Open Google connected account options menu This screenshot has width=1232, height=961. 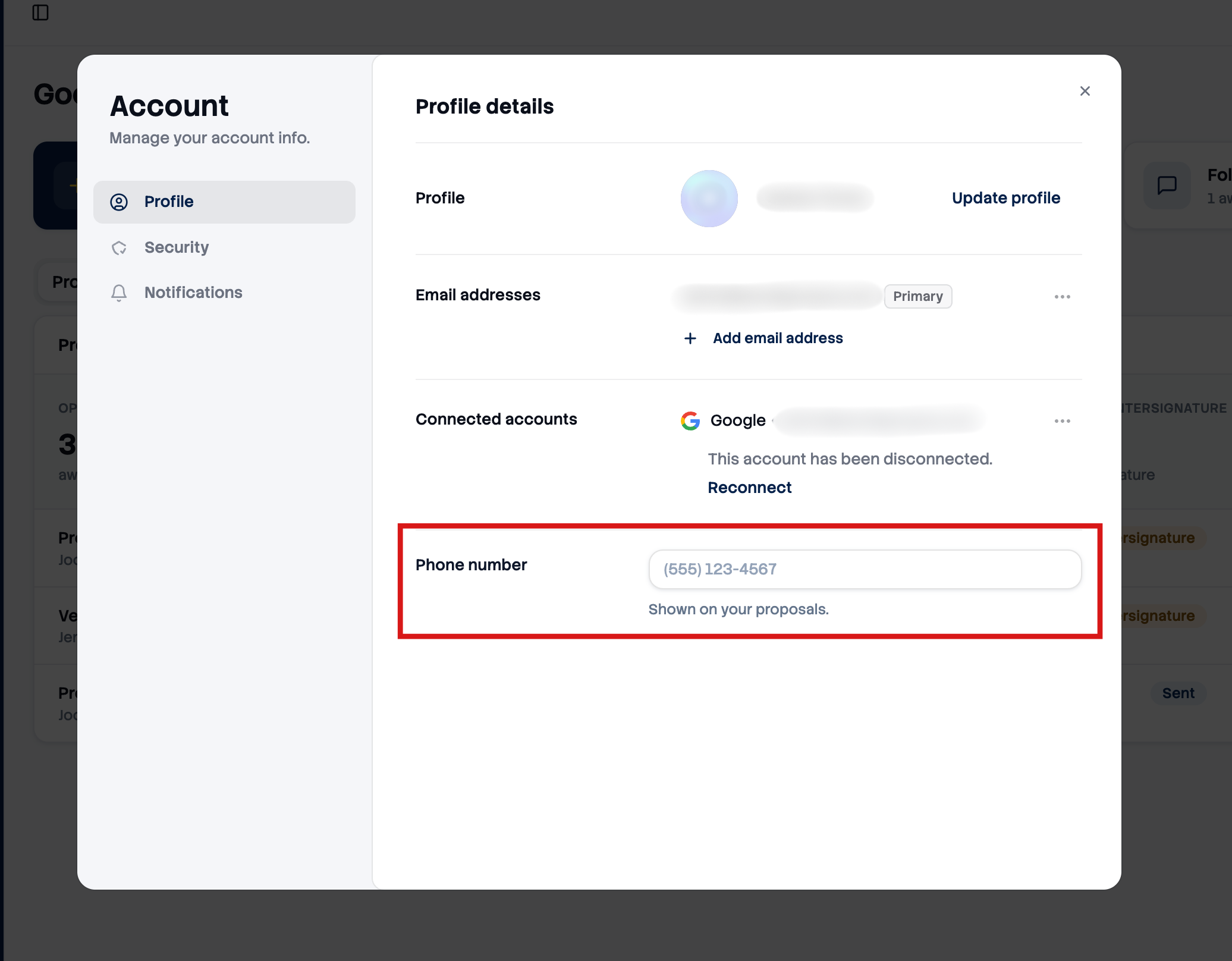1063,420
